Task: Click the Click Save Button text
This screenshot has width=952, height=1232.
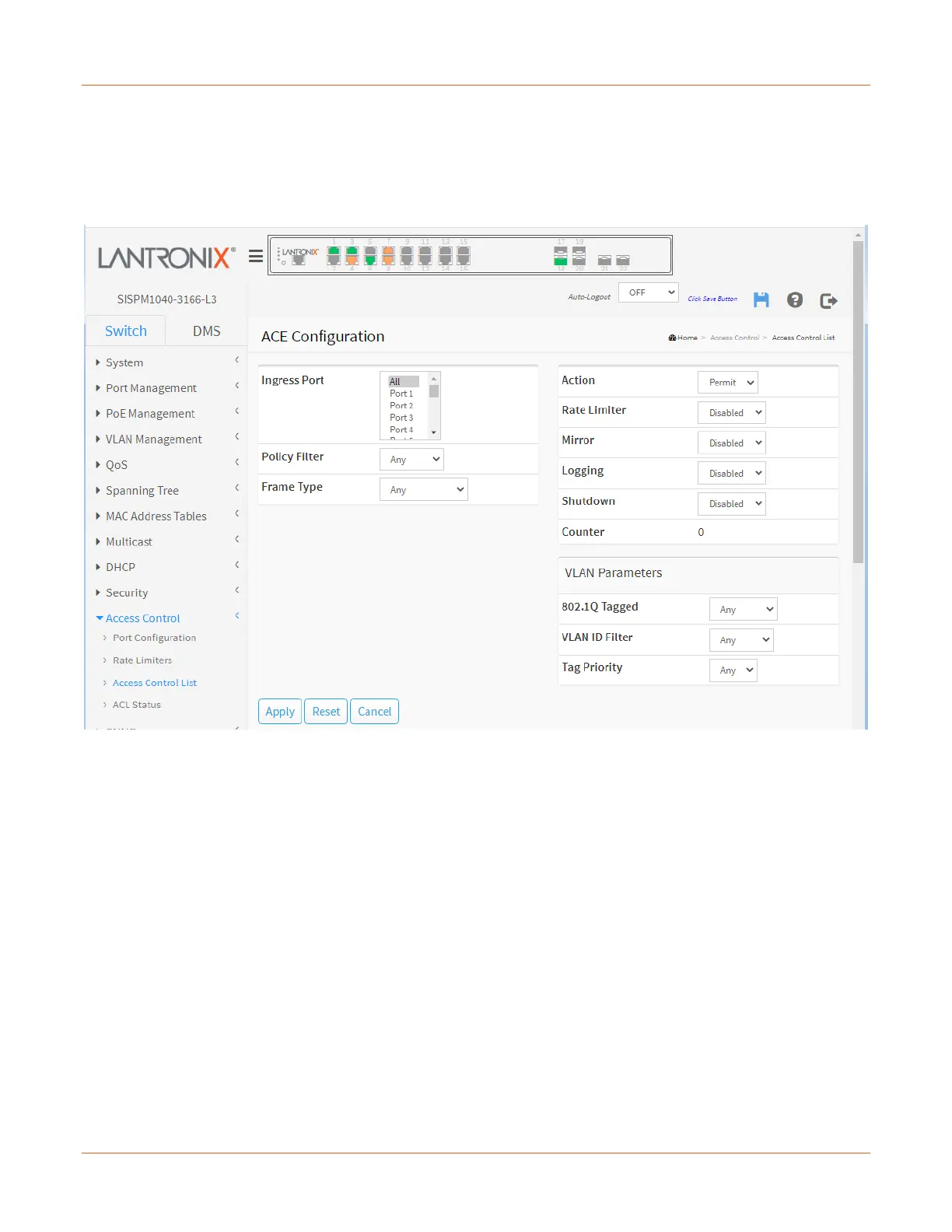Action: 712,299
